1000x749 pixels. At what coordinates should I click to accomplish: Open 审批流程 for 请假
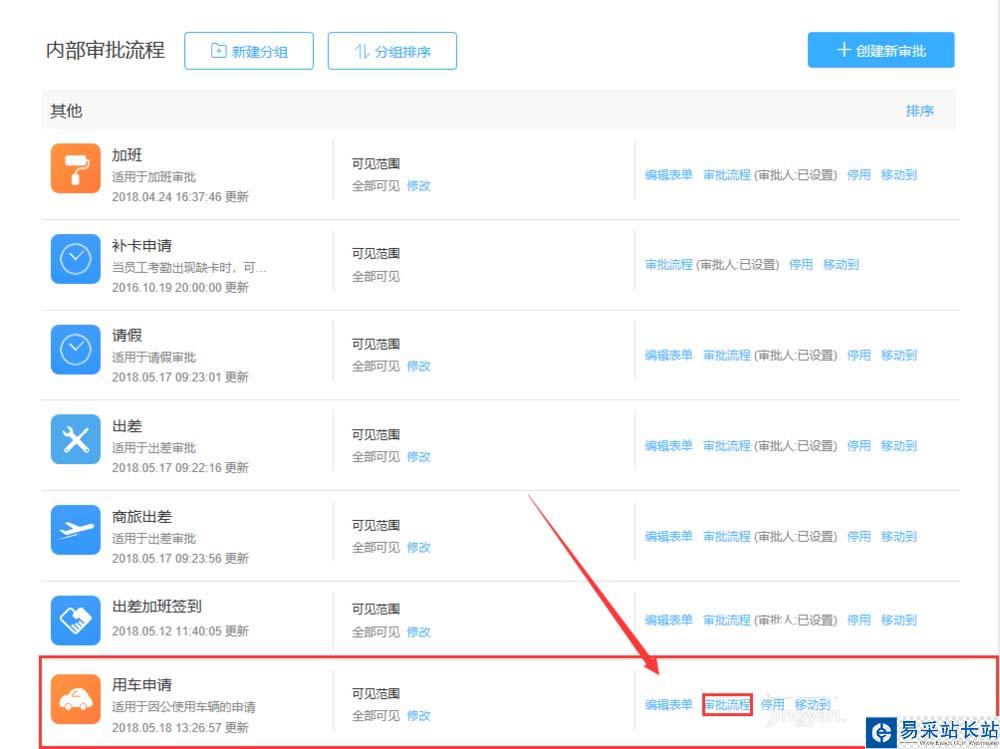[x=726, y=355]
